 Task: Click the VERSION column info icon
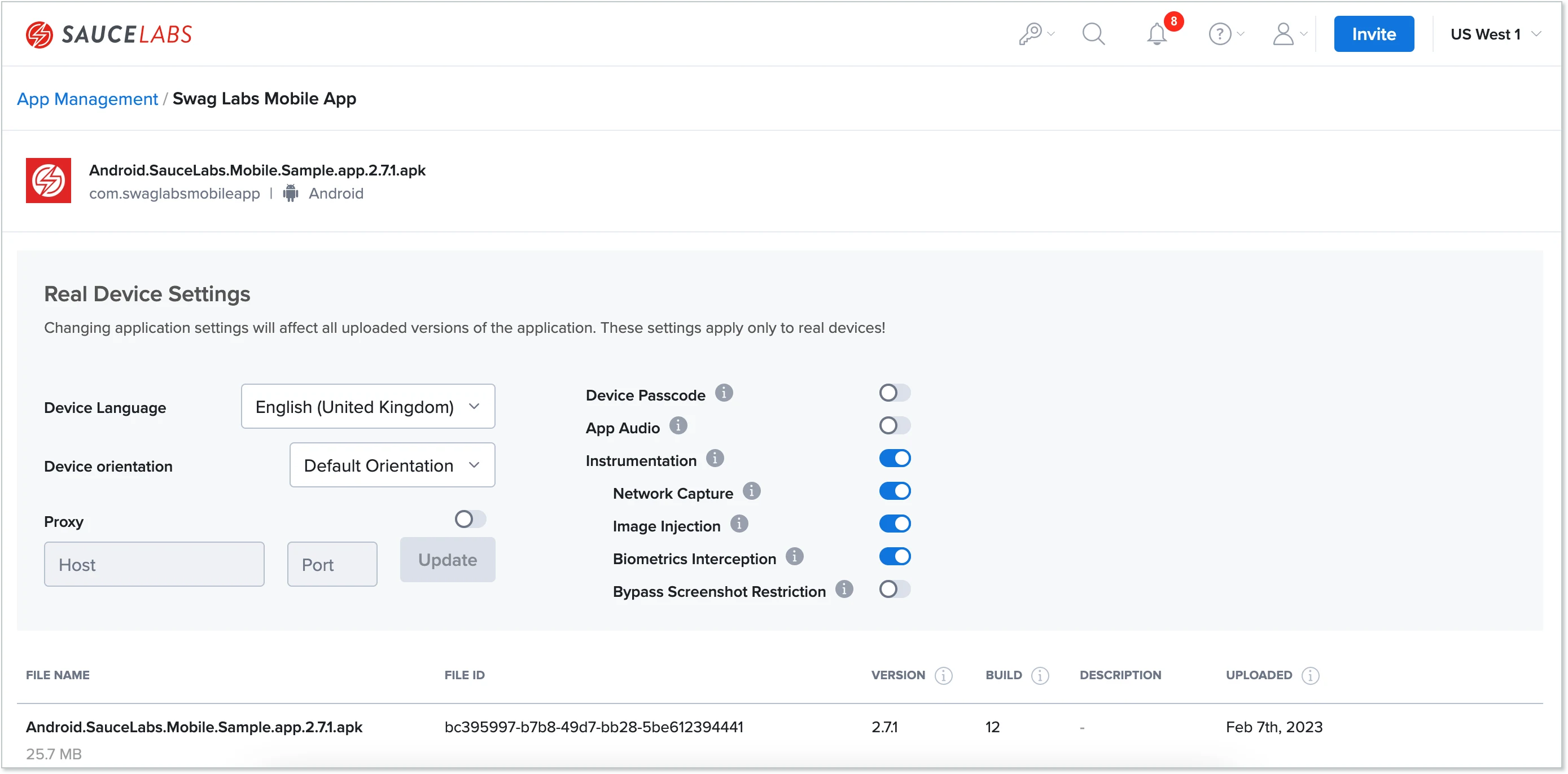click(x=944, y=675)
